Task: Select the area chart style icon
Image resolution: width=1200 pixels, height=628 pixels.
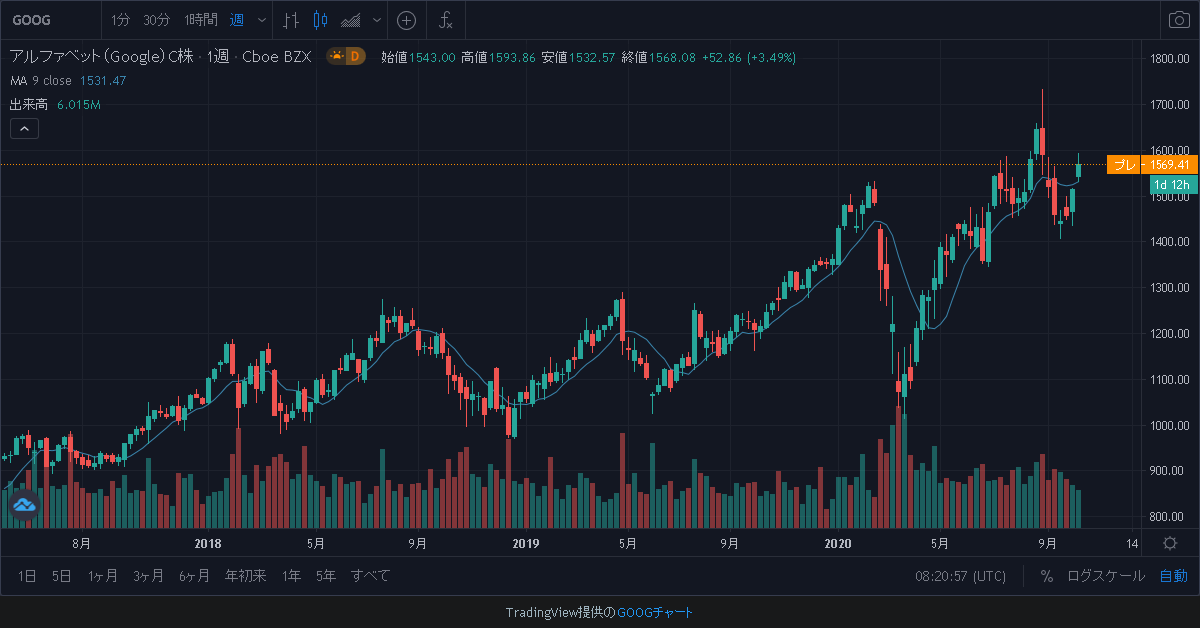Action: (x=351, y=20)
